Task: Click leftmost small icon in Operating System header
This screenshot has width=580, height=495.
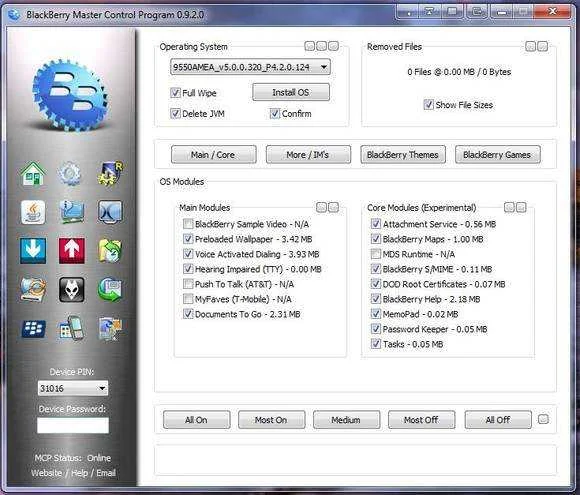Action: click(x=310, y=46)
